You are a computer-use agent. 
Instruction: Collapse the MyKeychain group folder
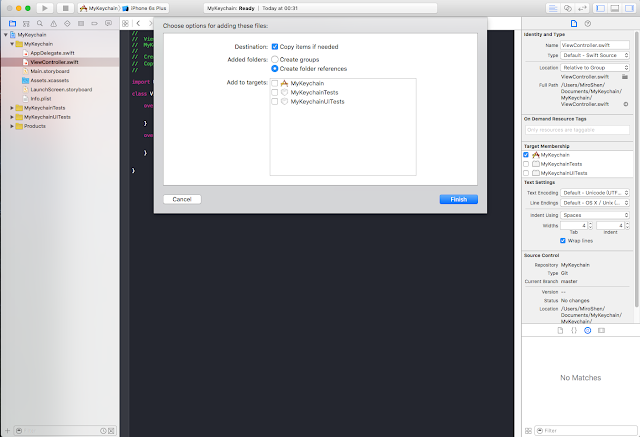(x=12, y=44)
